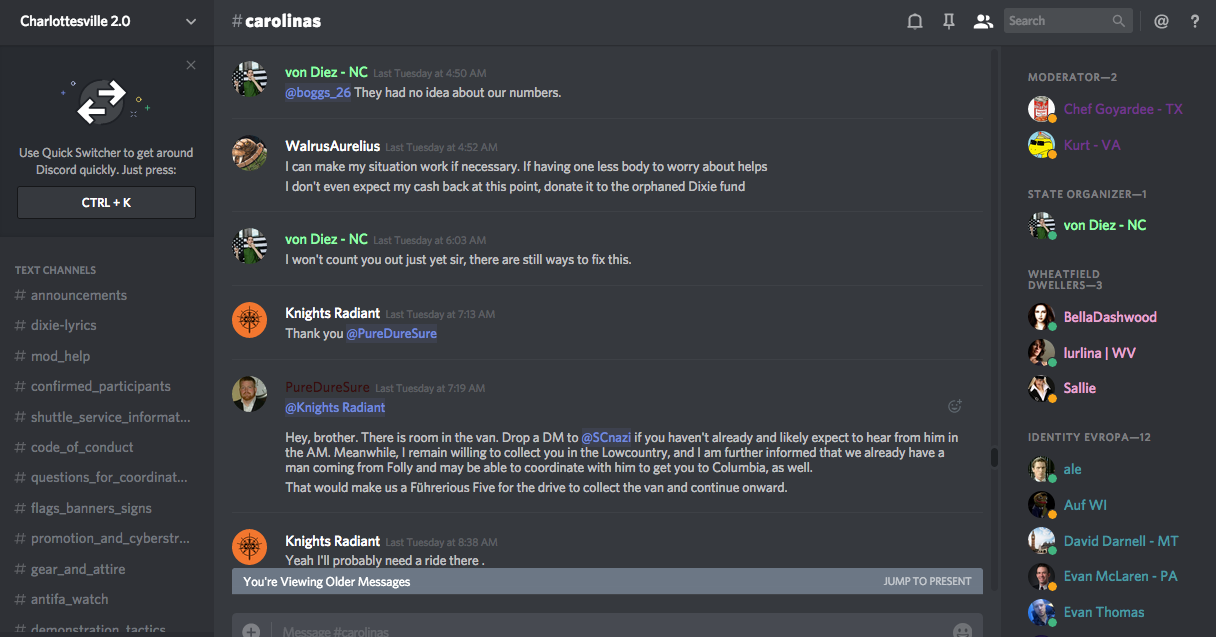
Task: Open the announcements channel
Action: pos(79,295)
